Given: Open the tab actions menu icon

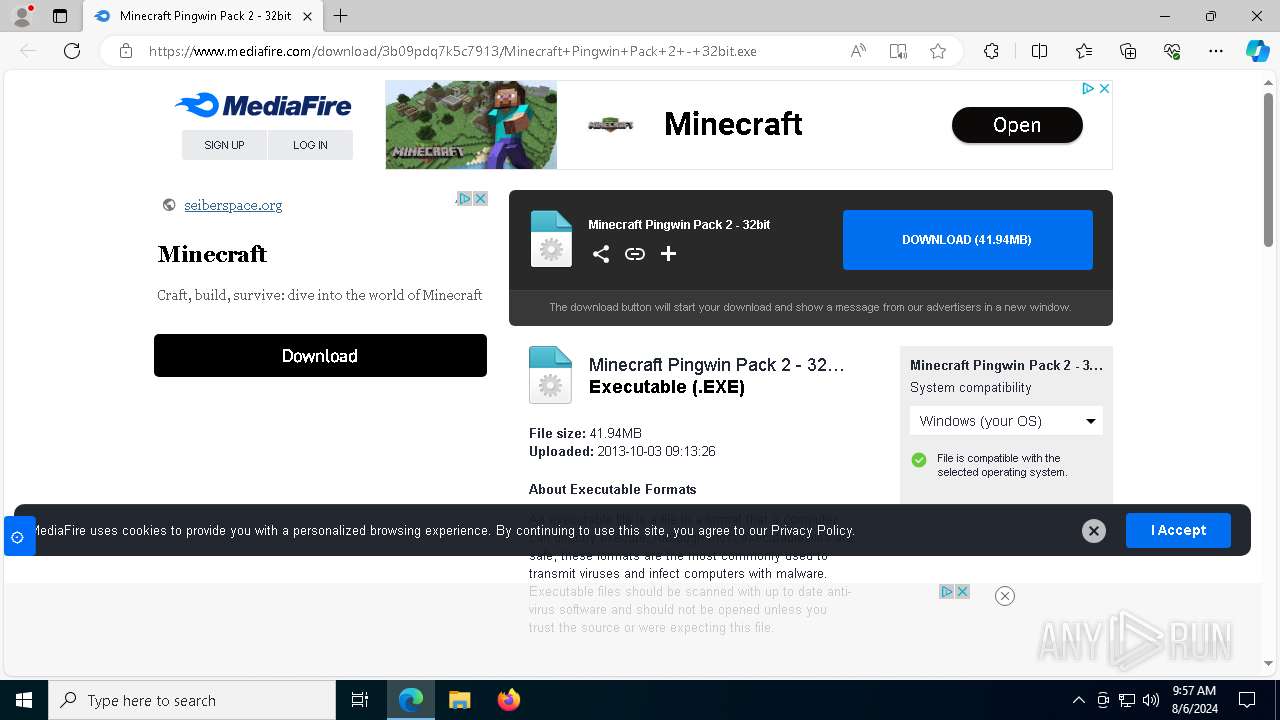Looking at the screenshot, I should [x=60, y=16].
